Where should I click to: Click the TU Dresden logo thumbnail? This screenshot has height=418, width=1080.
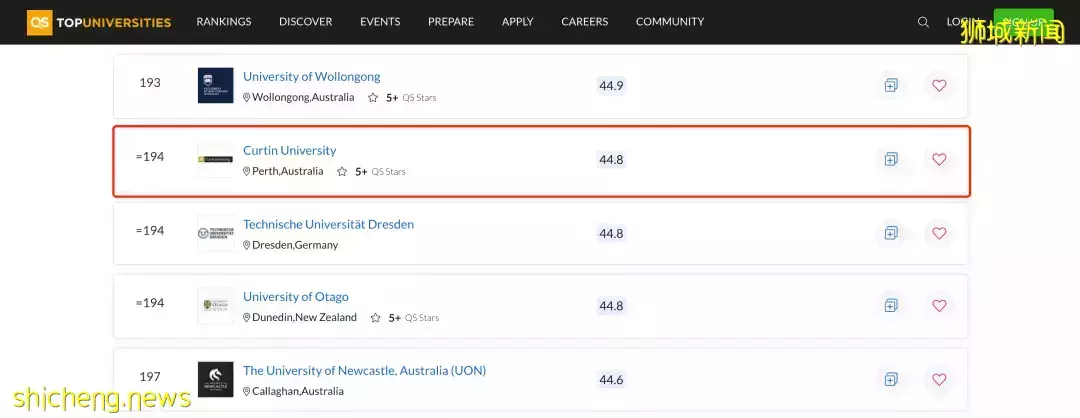[x=216, y=233]
